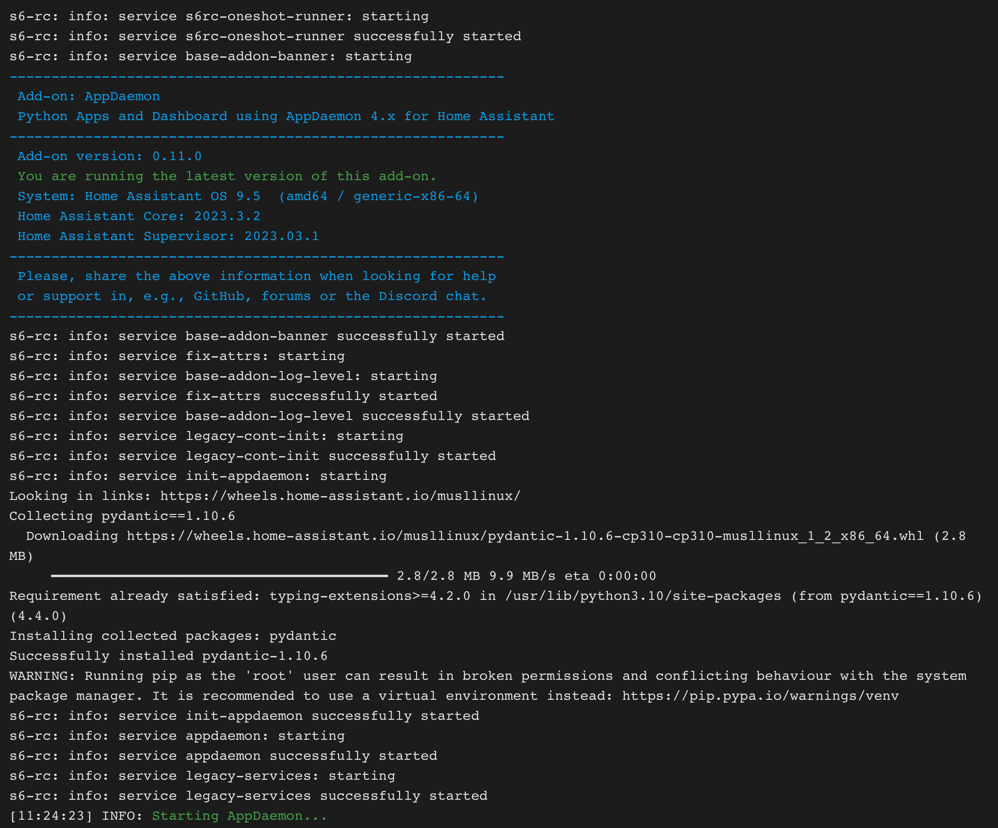
Task: Click the pydantic wheel download URL
Action: point(525,536)
